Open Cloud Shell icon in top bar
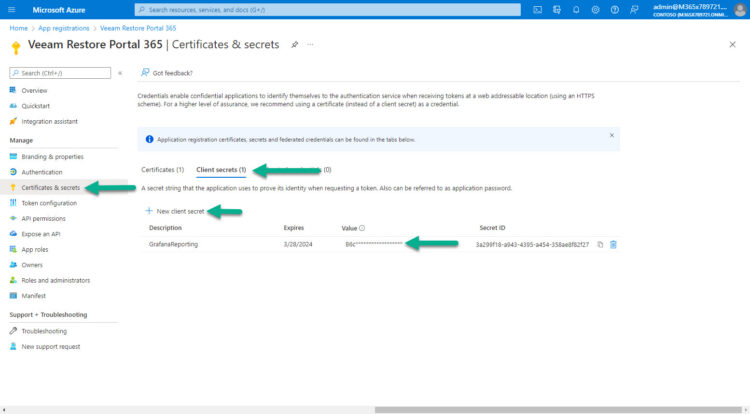Viewport: 750px width, 414px height. pyautogui.click(x=538, y=10)
